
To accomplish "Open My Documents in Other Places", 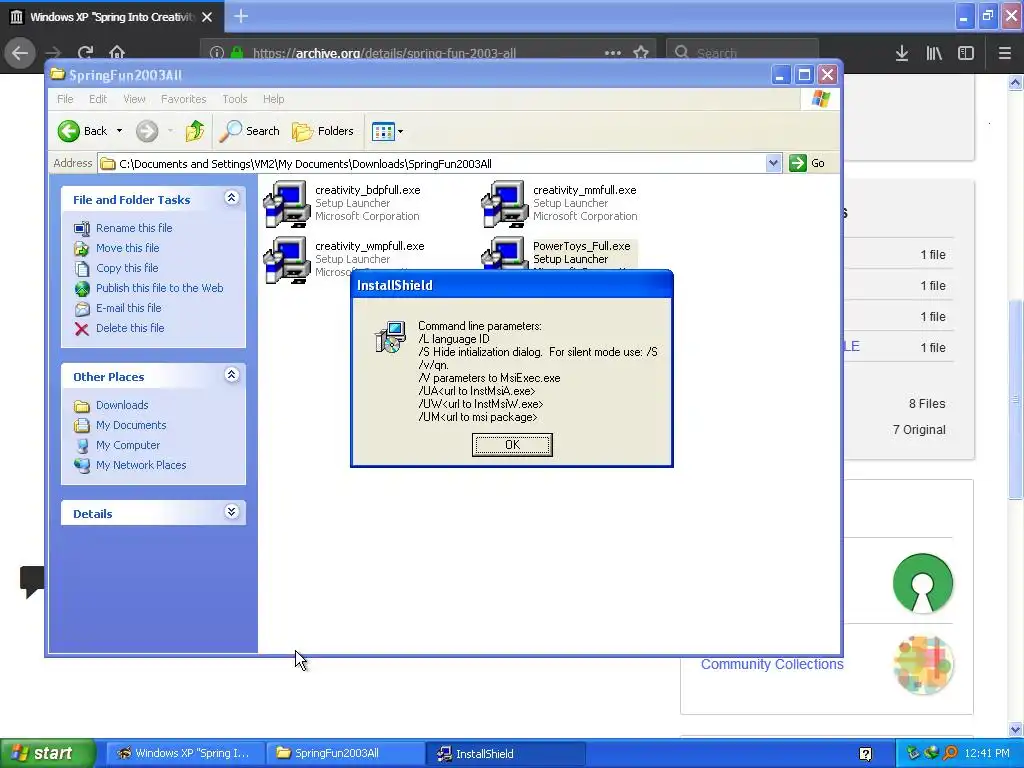I will pos(131,425).
